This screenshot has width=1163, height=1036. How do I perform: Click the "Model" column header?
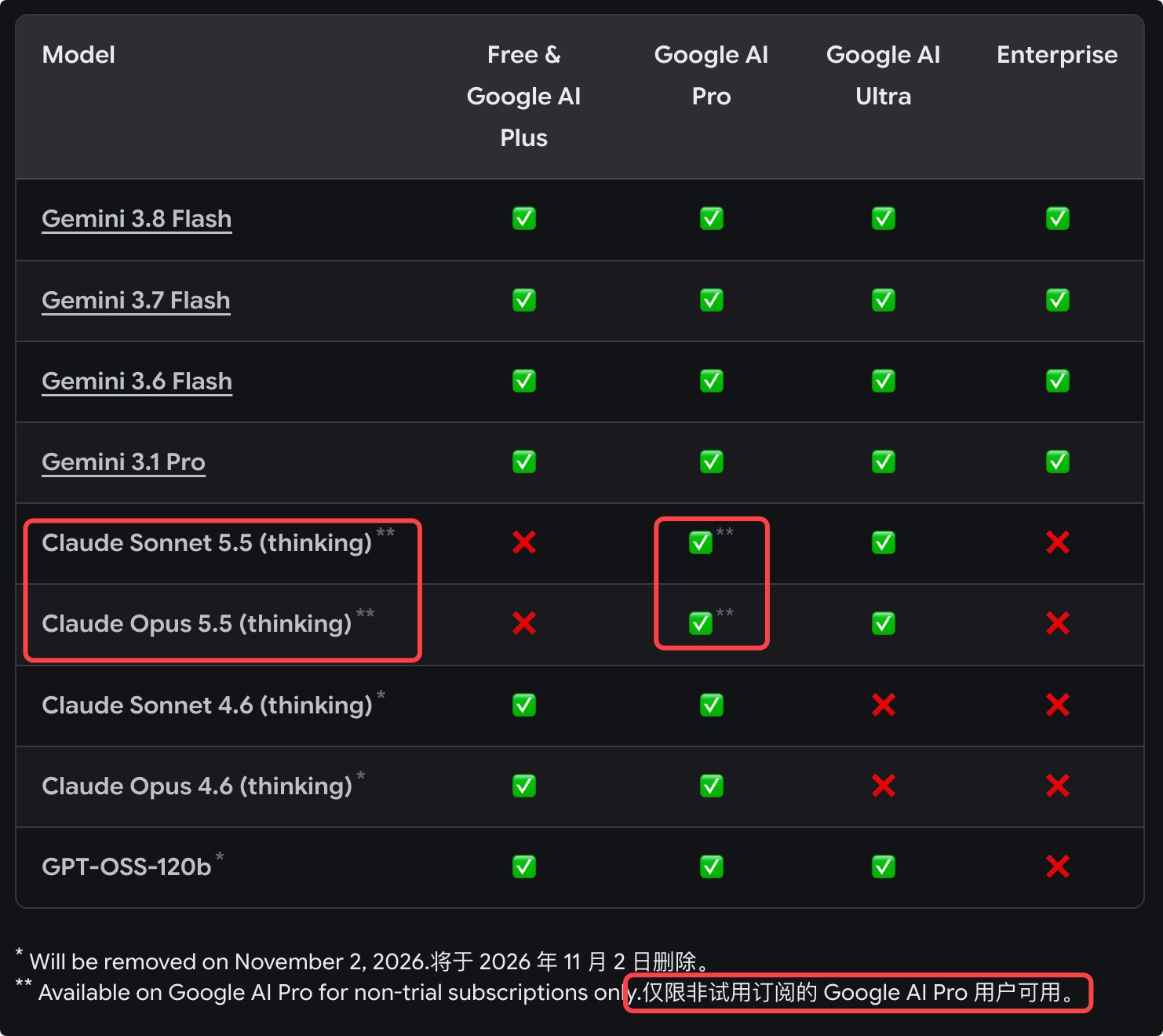pos(78,55)
